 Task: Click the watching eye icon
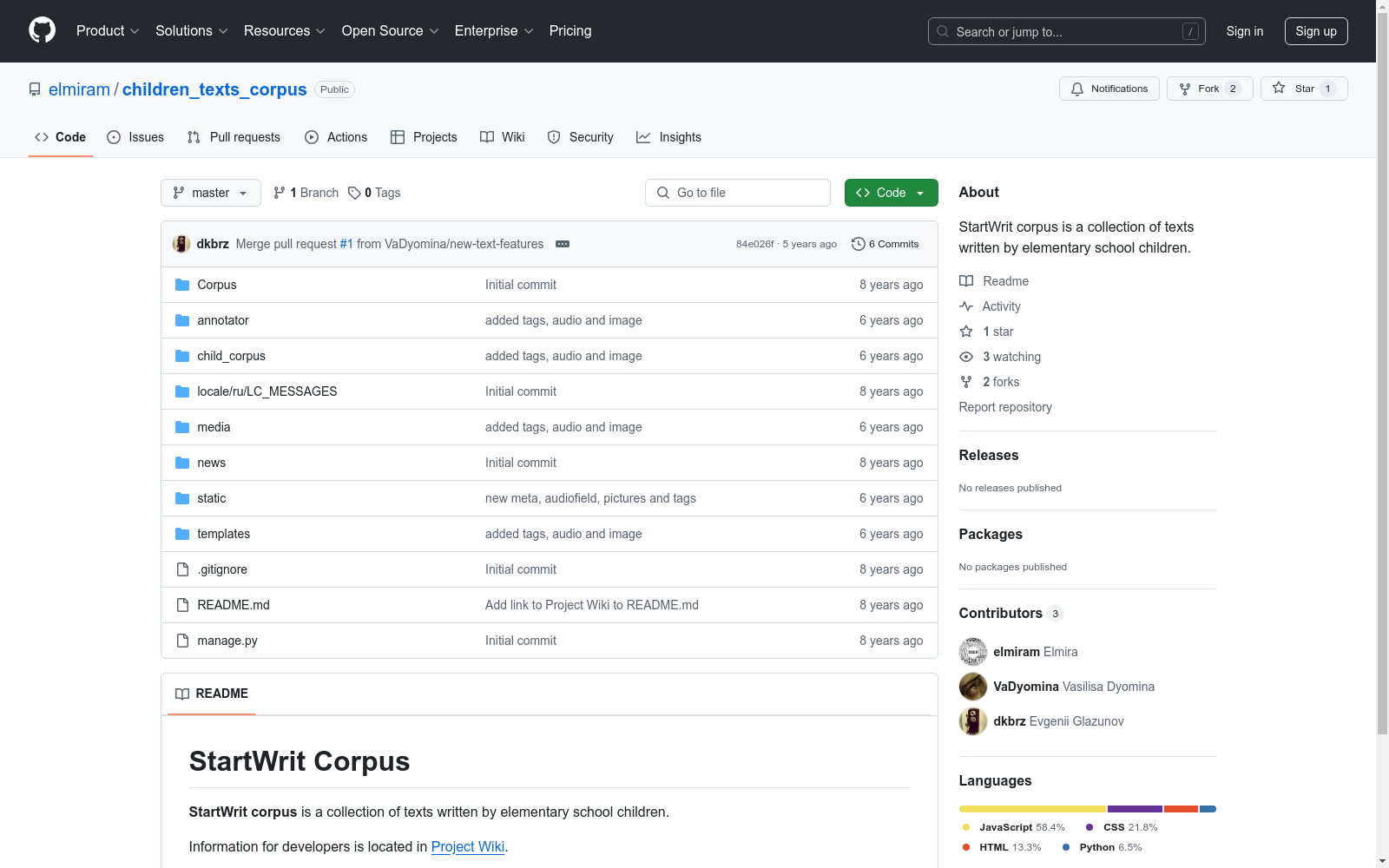(x=966, y=357)
